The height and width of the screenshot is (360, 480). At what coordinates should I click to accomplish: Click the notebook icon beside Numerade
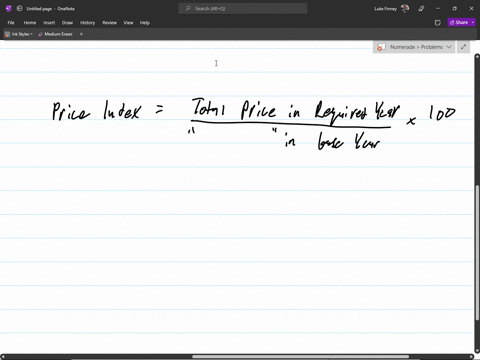[381, 47]
